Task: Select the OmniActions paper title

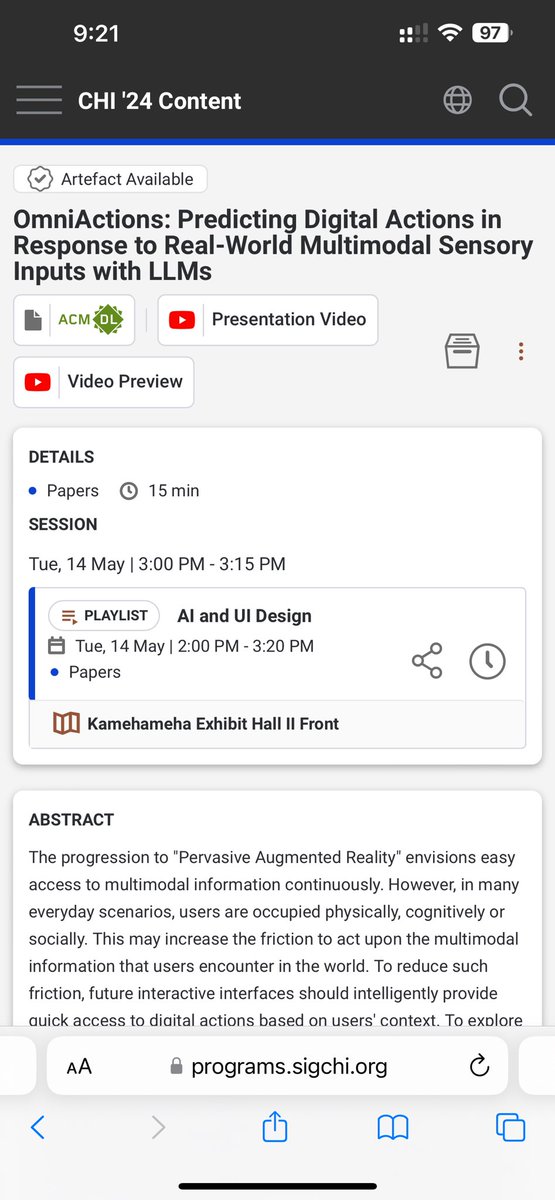Action: click(x=272, y=245)
